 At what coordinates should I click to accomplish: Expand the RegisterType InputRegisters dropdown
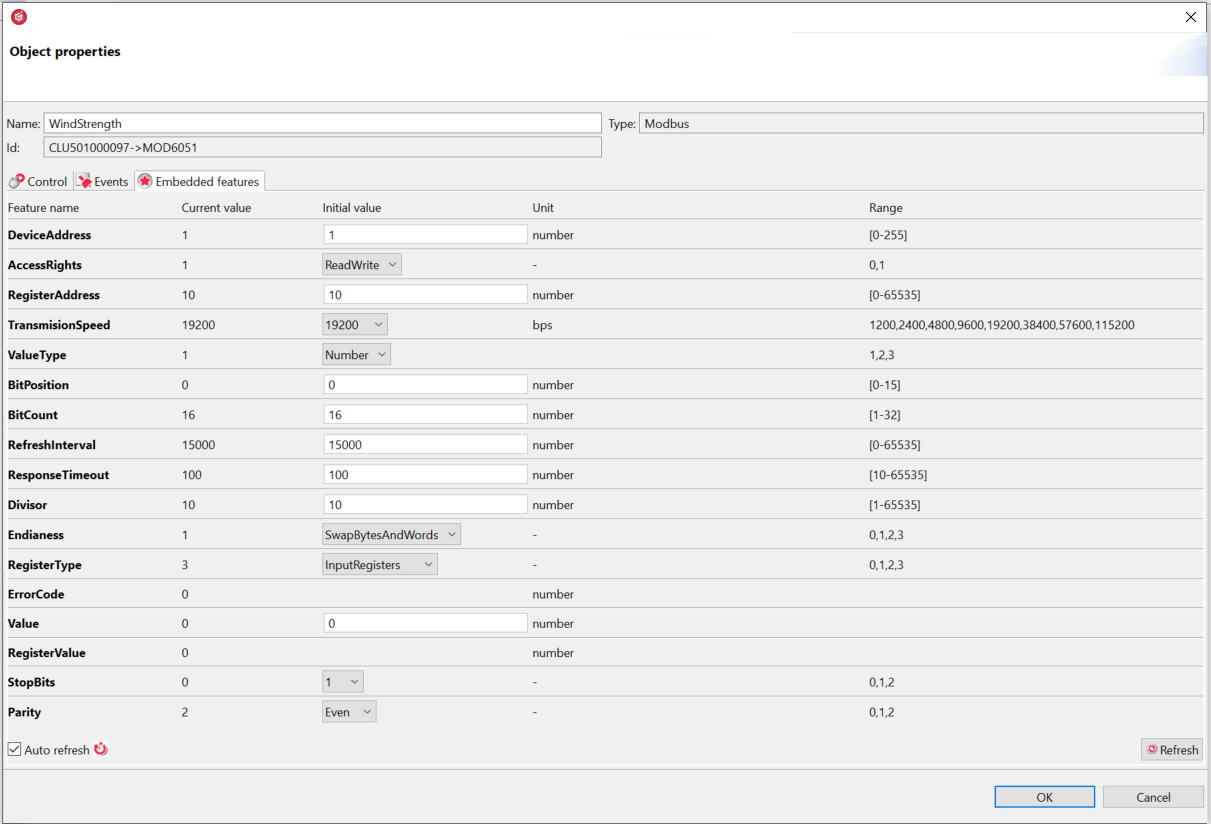(x=380, y=565)
